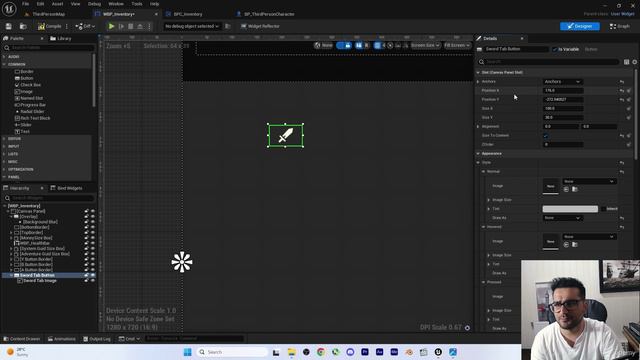Open the Asset menu
This screenshot has width=640, height=360.
point(58,4)
